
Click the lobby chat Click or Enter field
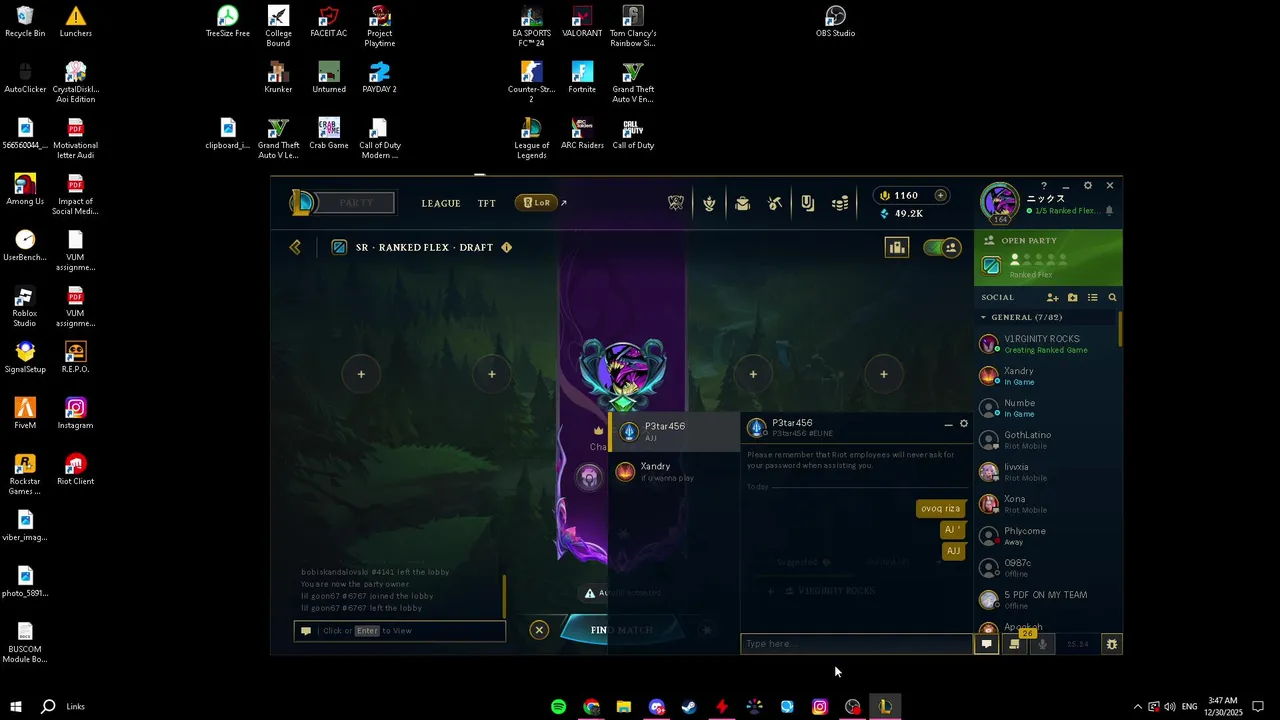pos(400,631)
